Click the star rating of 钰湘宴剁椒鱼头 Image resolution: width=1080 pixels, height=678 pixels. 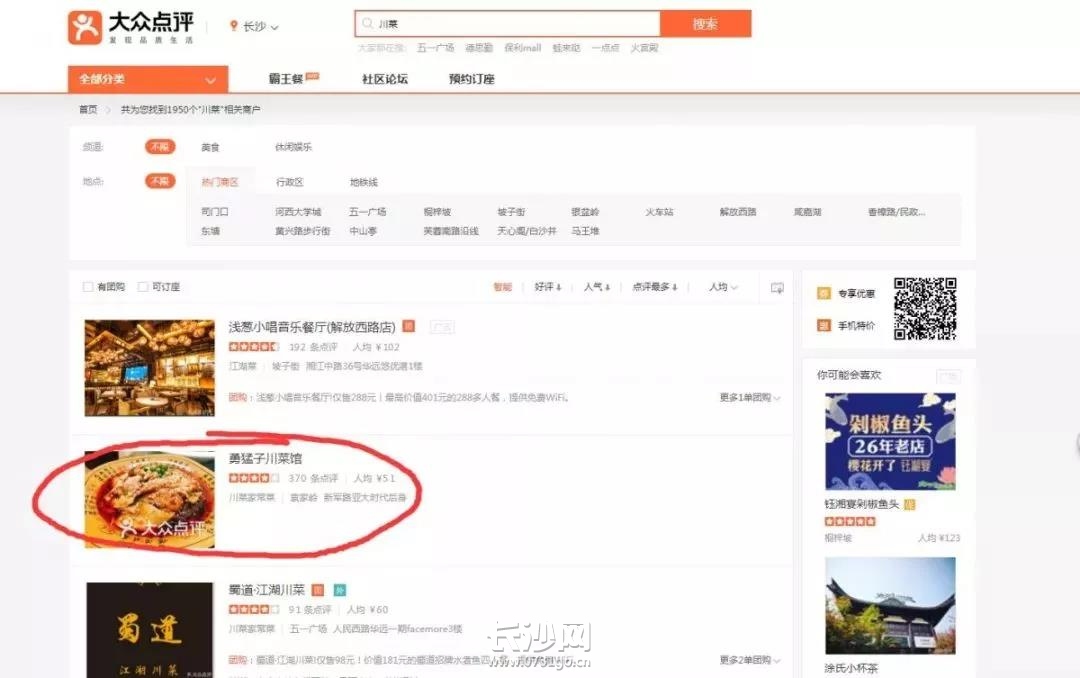[850, 522]
